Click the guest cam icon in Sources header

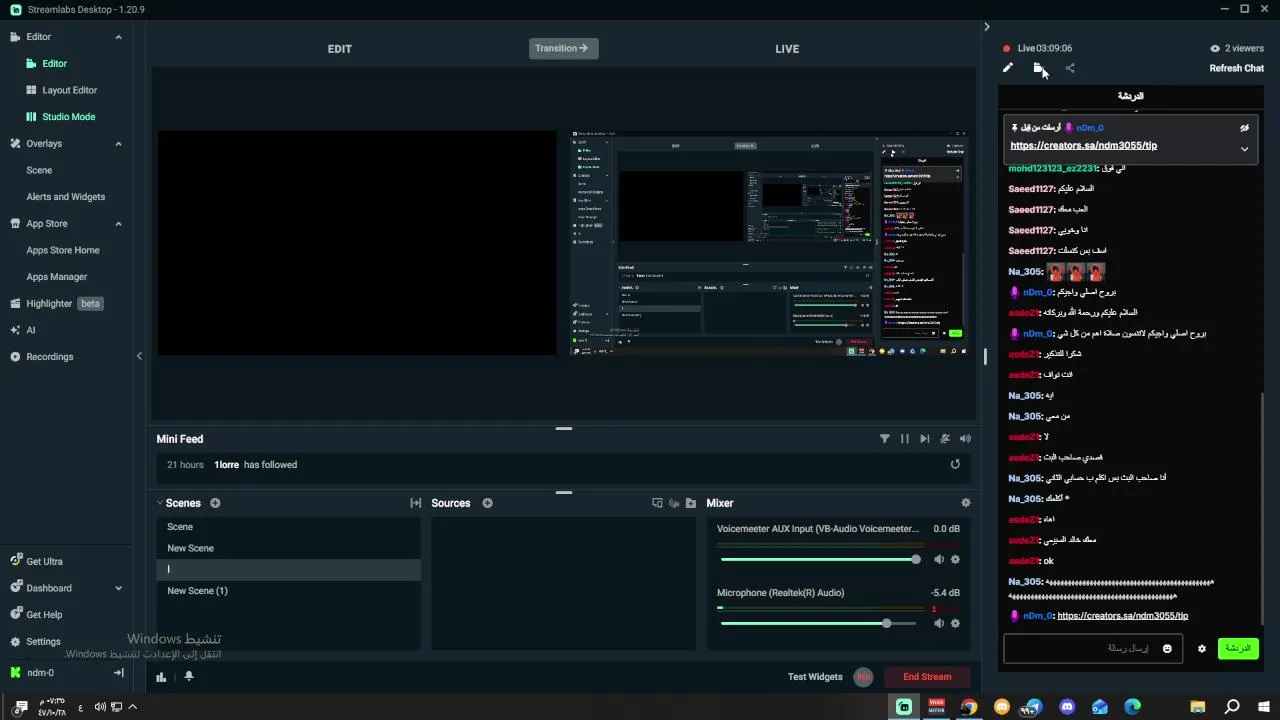674,503
